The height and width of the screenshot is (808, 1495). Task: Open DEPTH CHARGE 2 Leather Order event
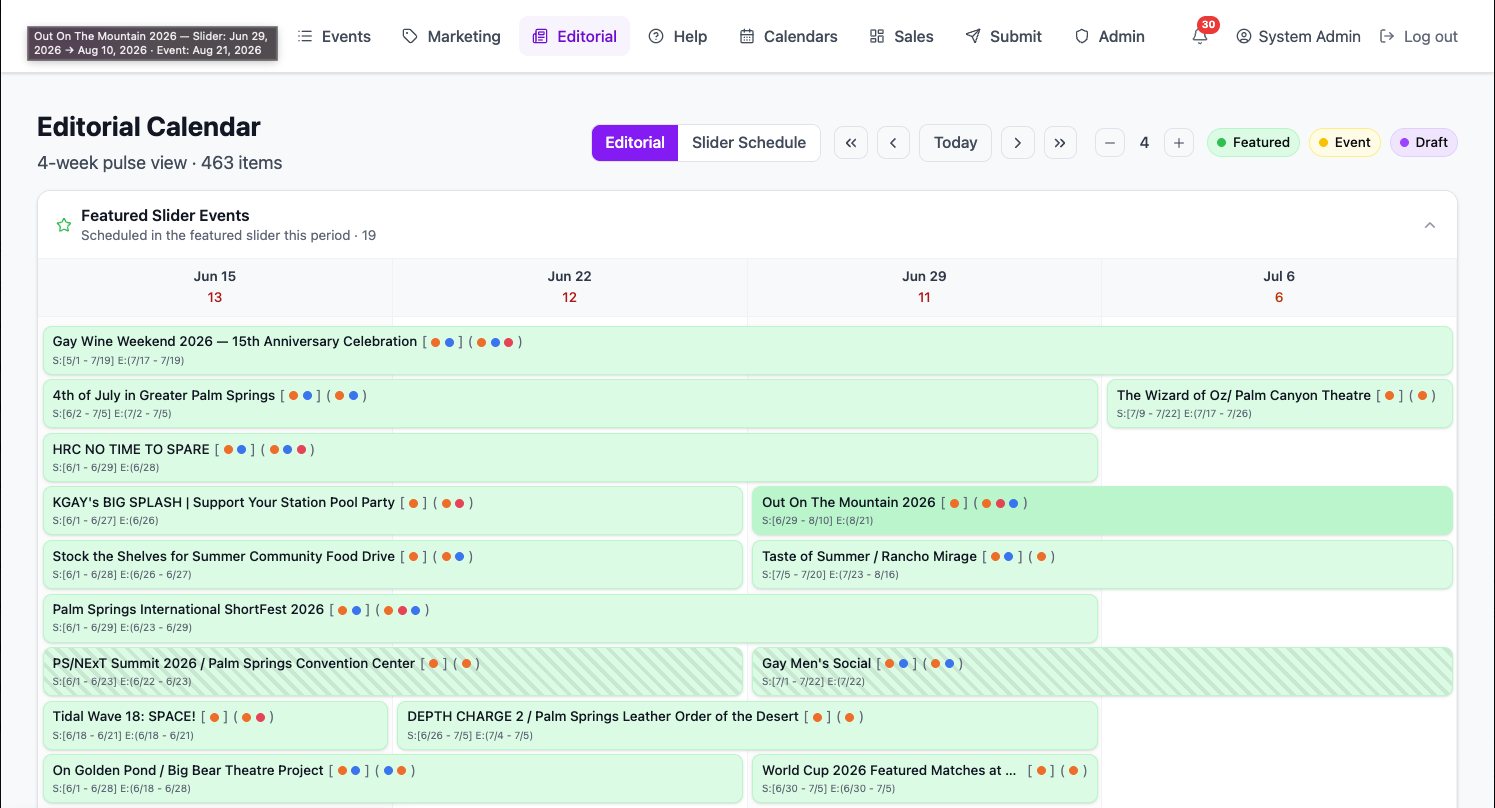coord(747,726)
